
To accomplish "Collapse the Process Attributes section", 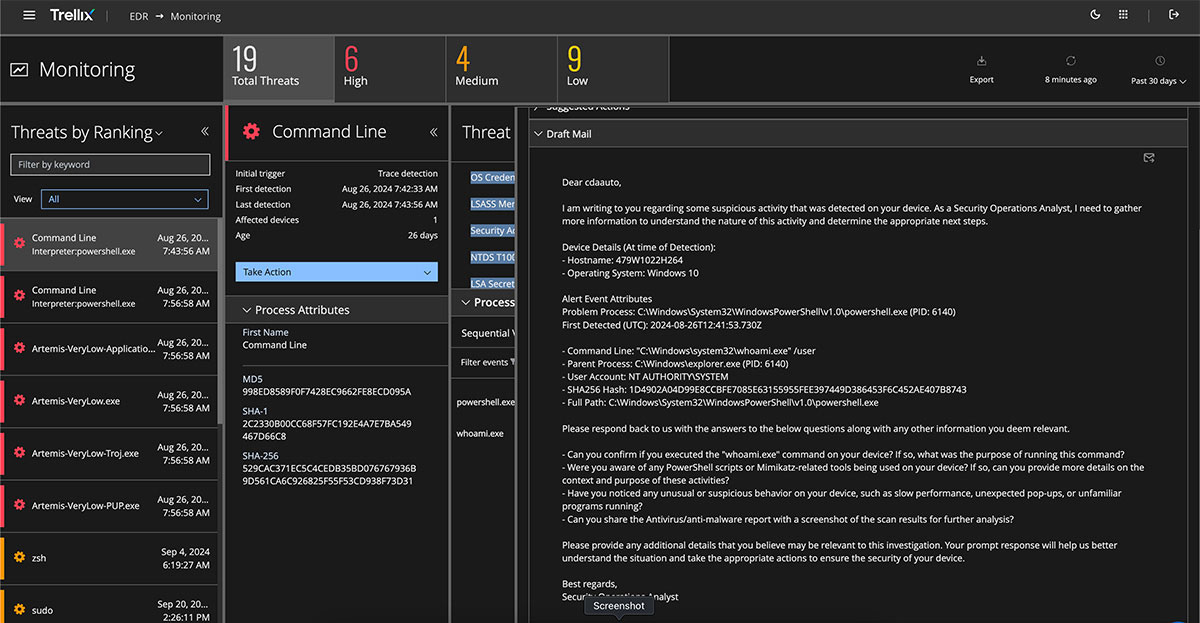I will pyautogui.click(x=247, y=310).
